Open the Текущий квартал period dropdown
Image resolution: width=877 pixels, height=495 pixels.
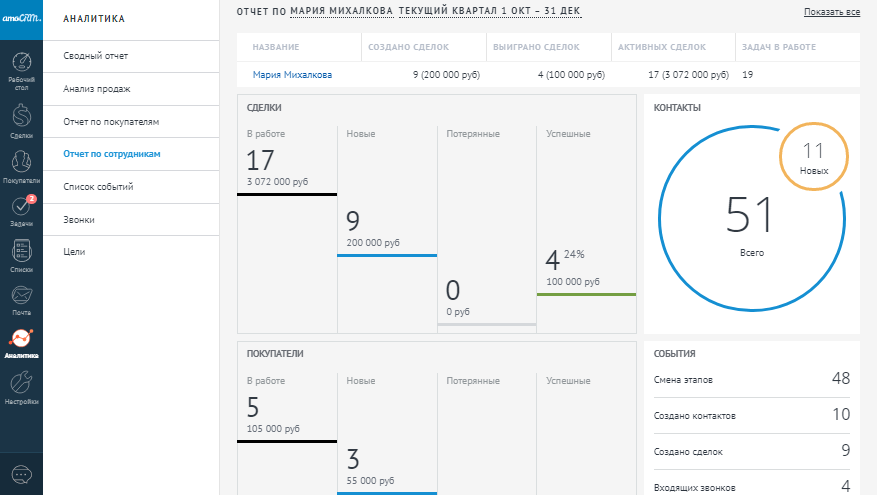489,12
